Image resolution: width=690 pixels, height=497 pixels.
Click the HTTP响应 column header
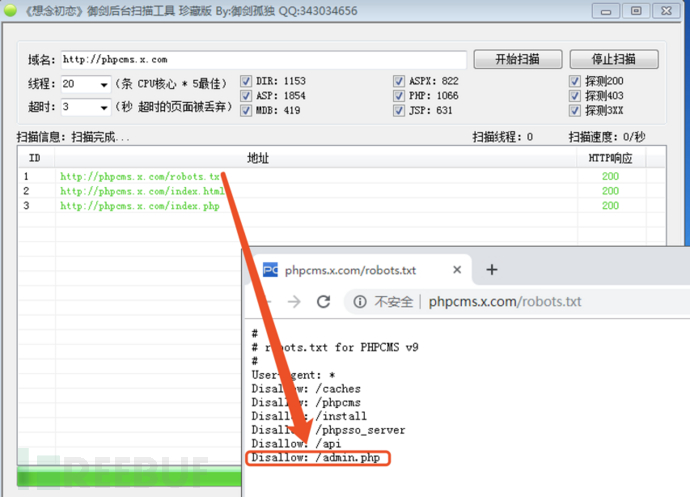(611, 158)
